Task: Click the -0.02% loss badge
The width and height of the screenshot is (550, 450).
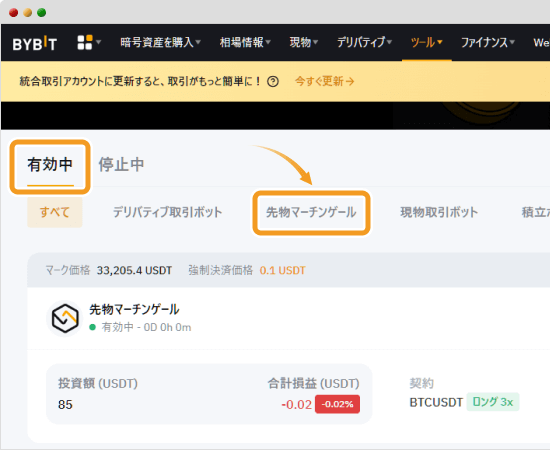Action: (x=337, y=404)
